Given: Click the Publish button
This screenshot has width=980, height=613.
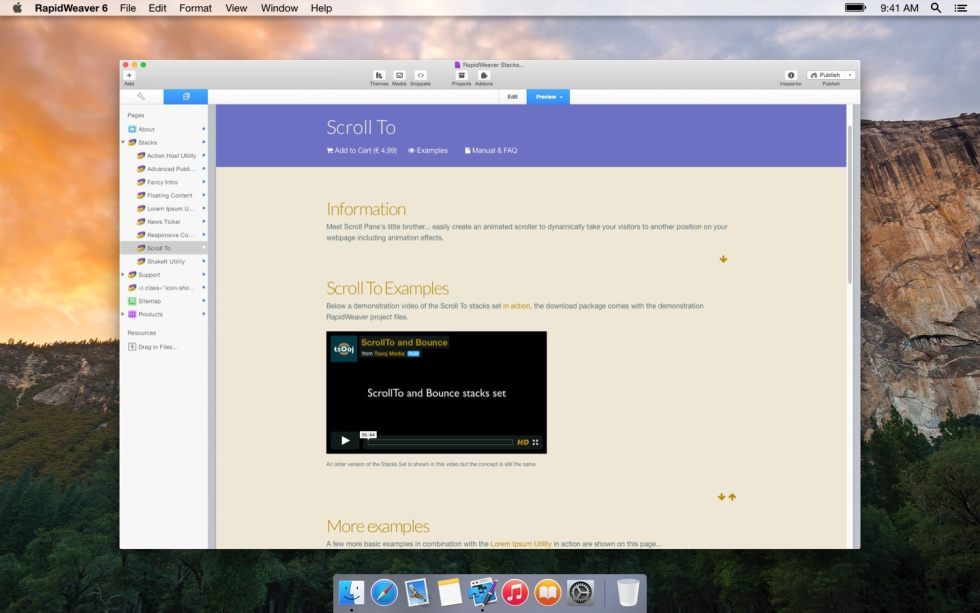Looking at the screenshot, I should tap(826, 75).
